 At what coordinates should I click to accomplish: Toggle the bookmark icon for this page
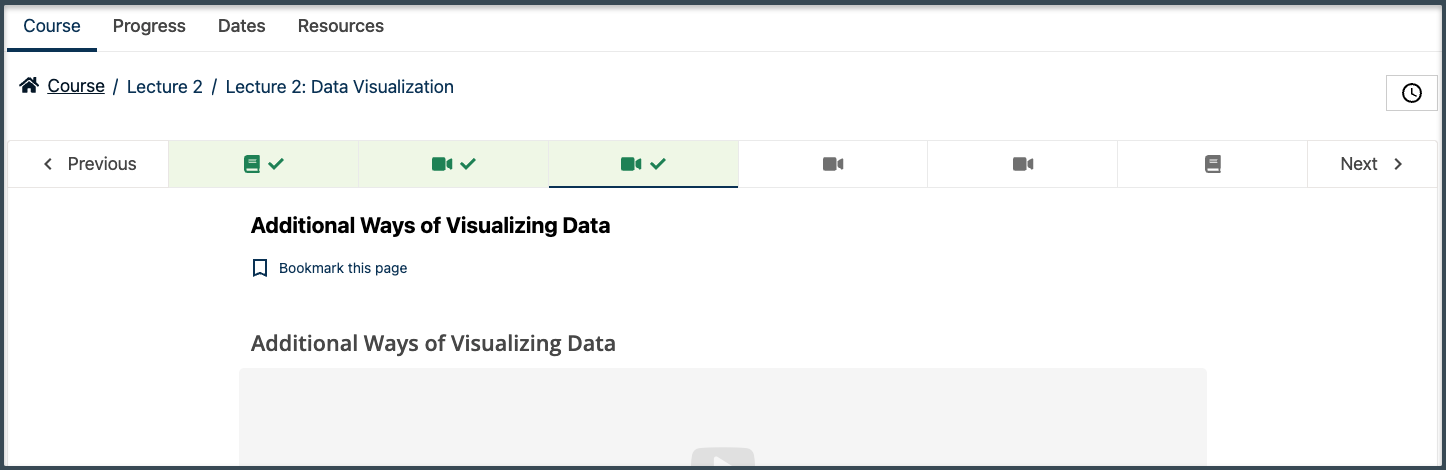click(260, 268)
